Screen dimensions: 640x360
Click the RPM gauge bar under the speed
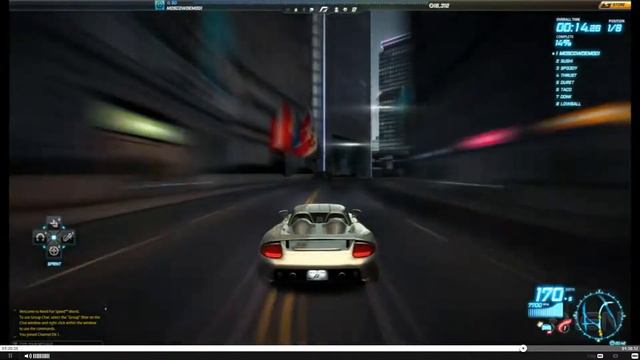(545, 311)
